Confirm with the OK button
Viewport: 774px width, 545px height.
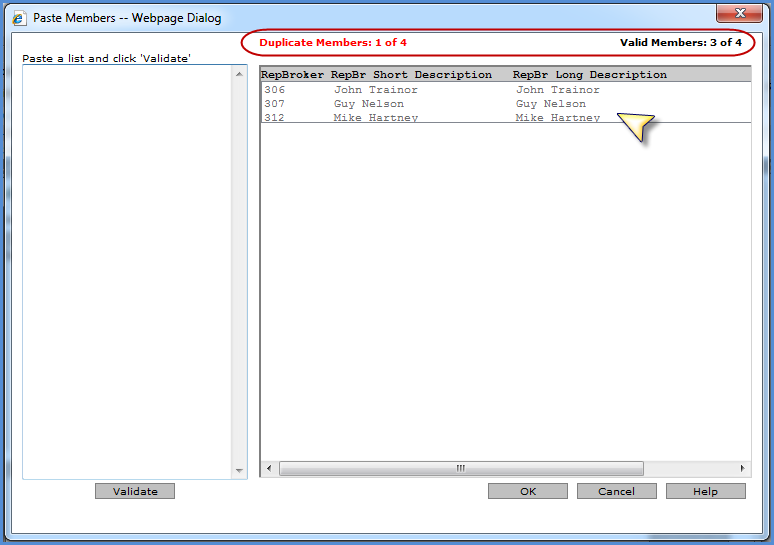click(x=528, y=491)
